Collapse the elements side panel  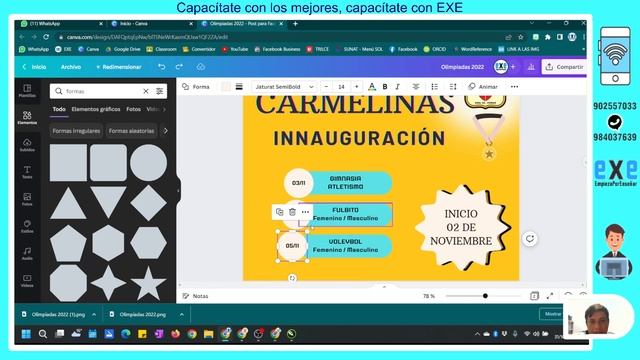[178, 191]
